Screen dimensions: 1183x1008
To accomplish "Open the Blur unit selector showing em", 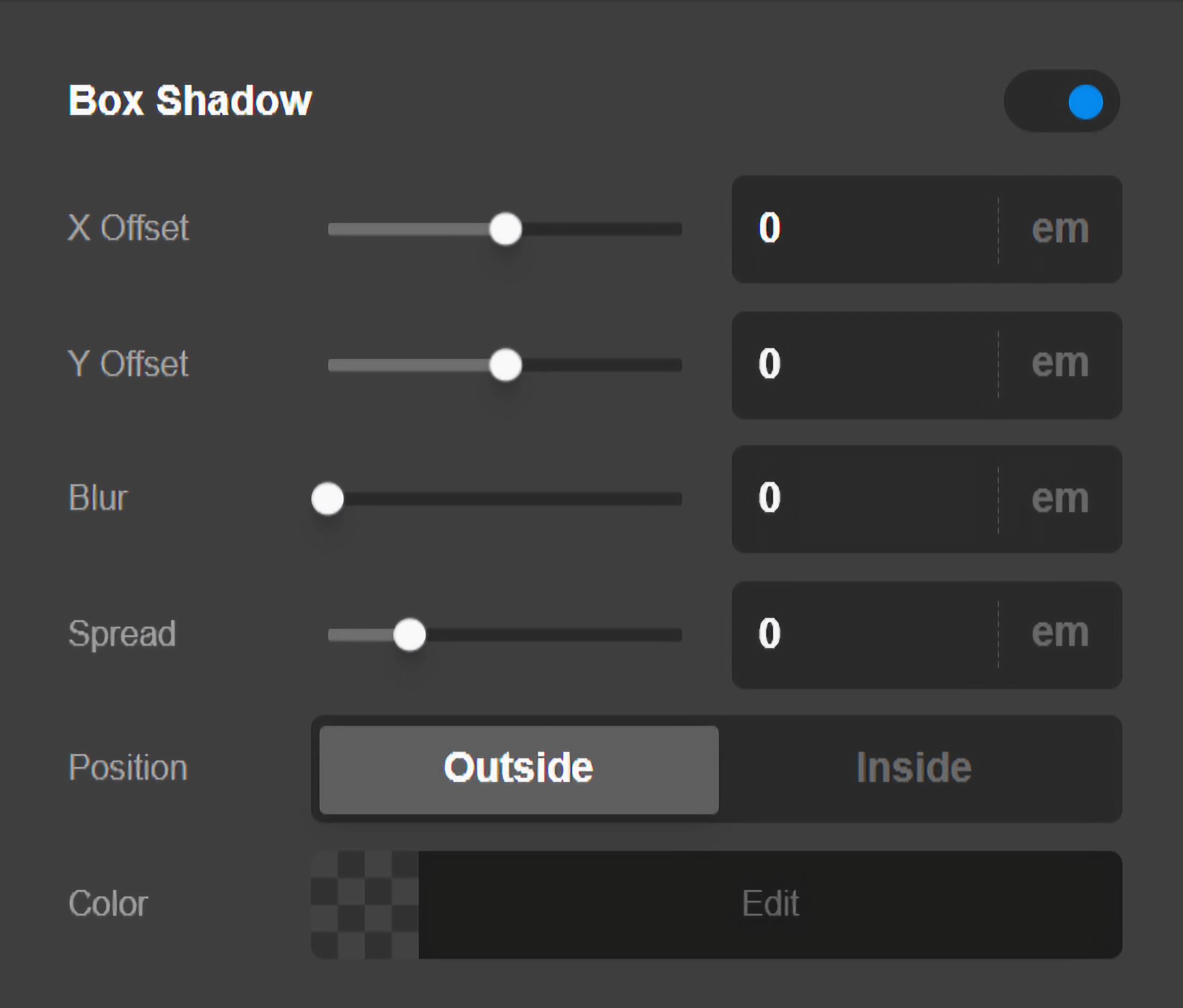I will coord(1061,498).
